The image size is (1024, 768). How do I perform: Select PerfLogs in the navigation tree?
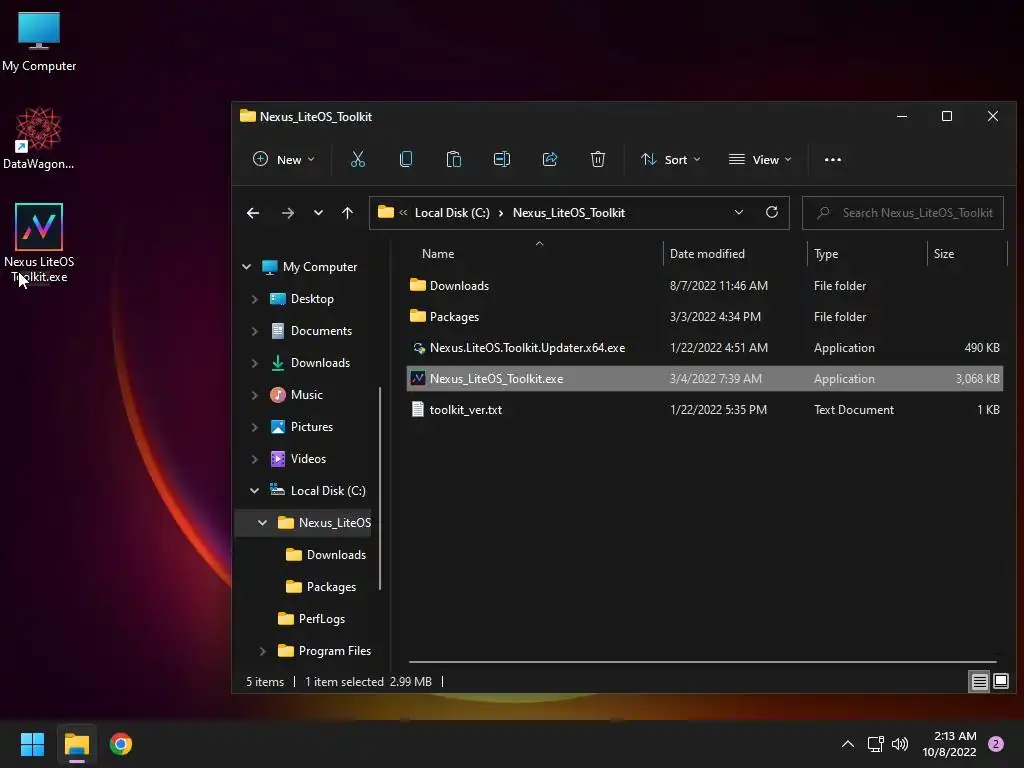tap(311, 618)
